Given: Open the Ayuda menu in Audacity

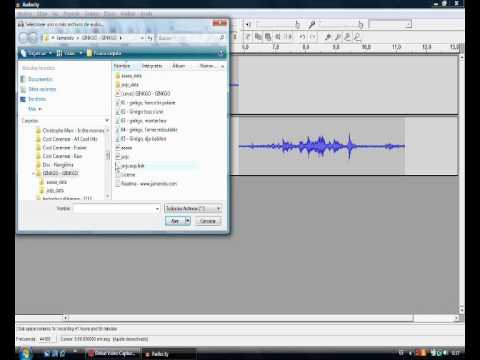Looking at the screenshot, I should pos(146,14).
